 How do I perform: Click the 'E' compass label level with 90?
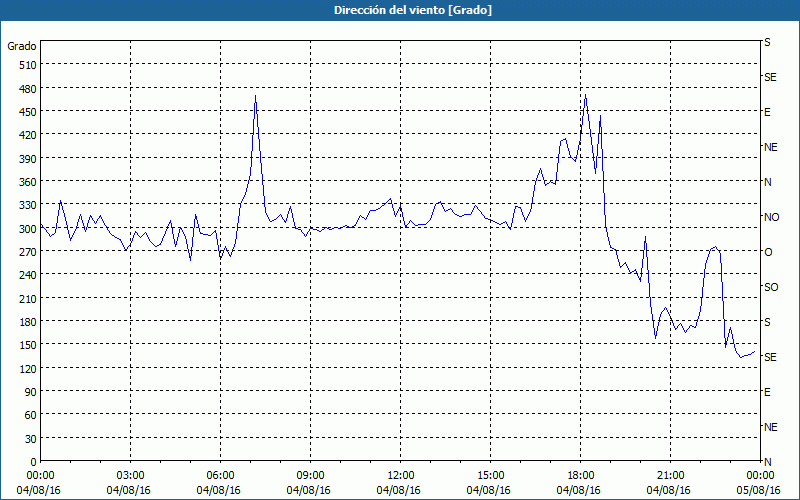767,392
